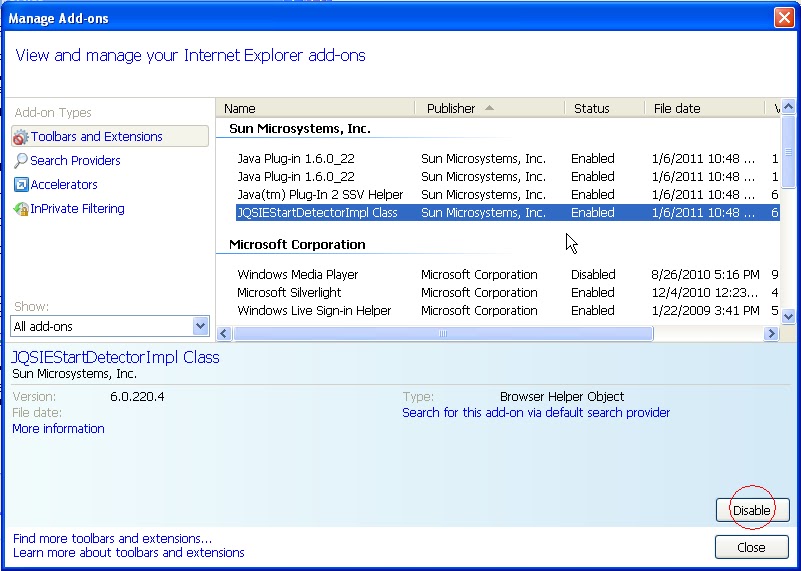
Task: Select Toolbars and Extensions add-on type
Action: coord(110,136)
